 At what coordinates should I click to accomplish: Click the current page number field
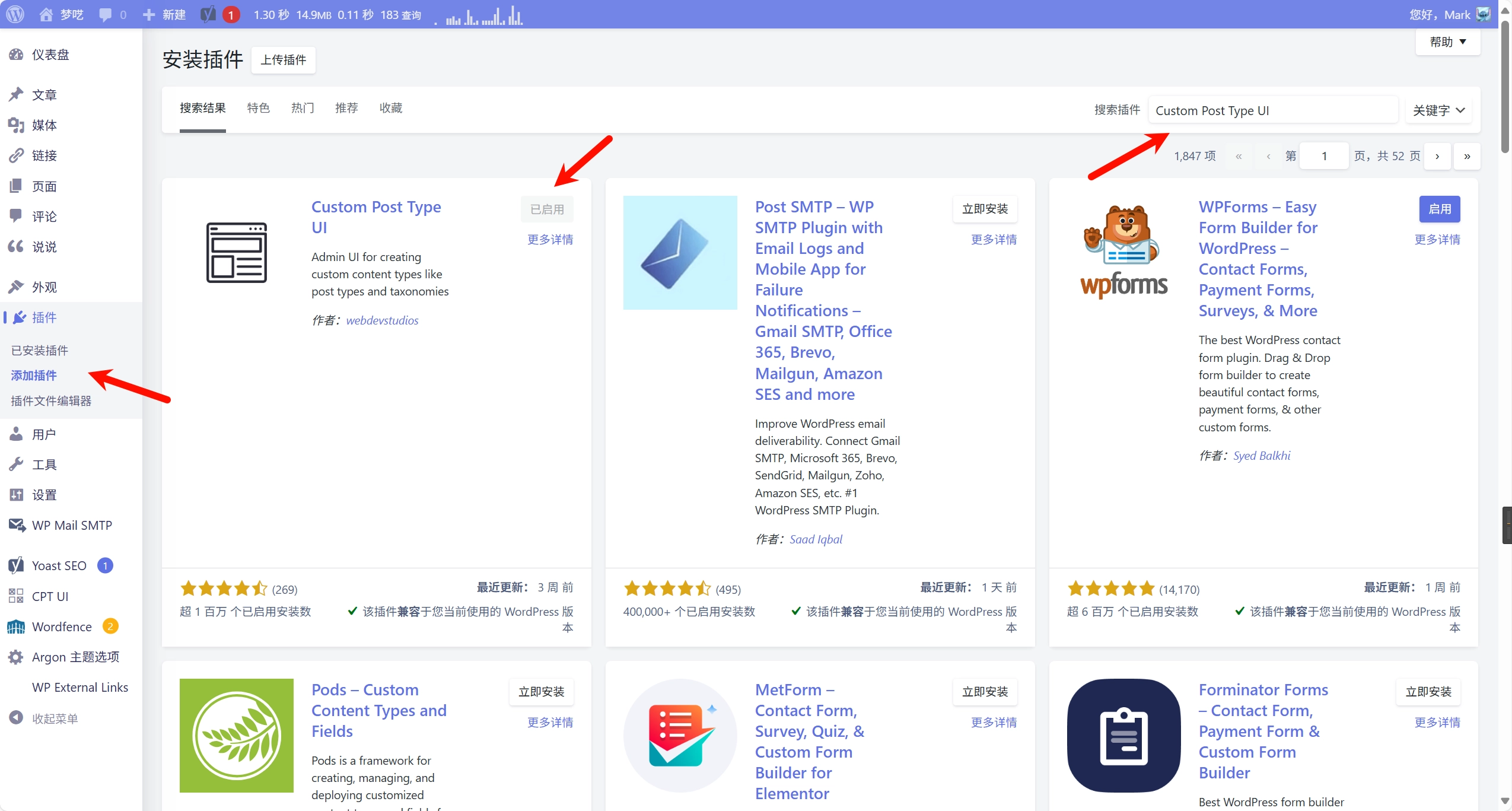coord(1324,157)
